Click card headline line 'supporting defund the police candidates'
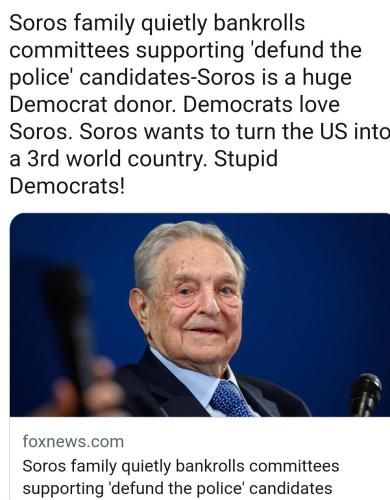 (x=177, y=488)
